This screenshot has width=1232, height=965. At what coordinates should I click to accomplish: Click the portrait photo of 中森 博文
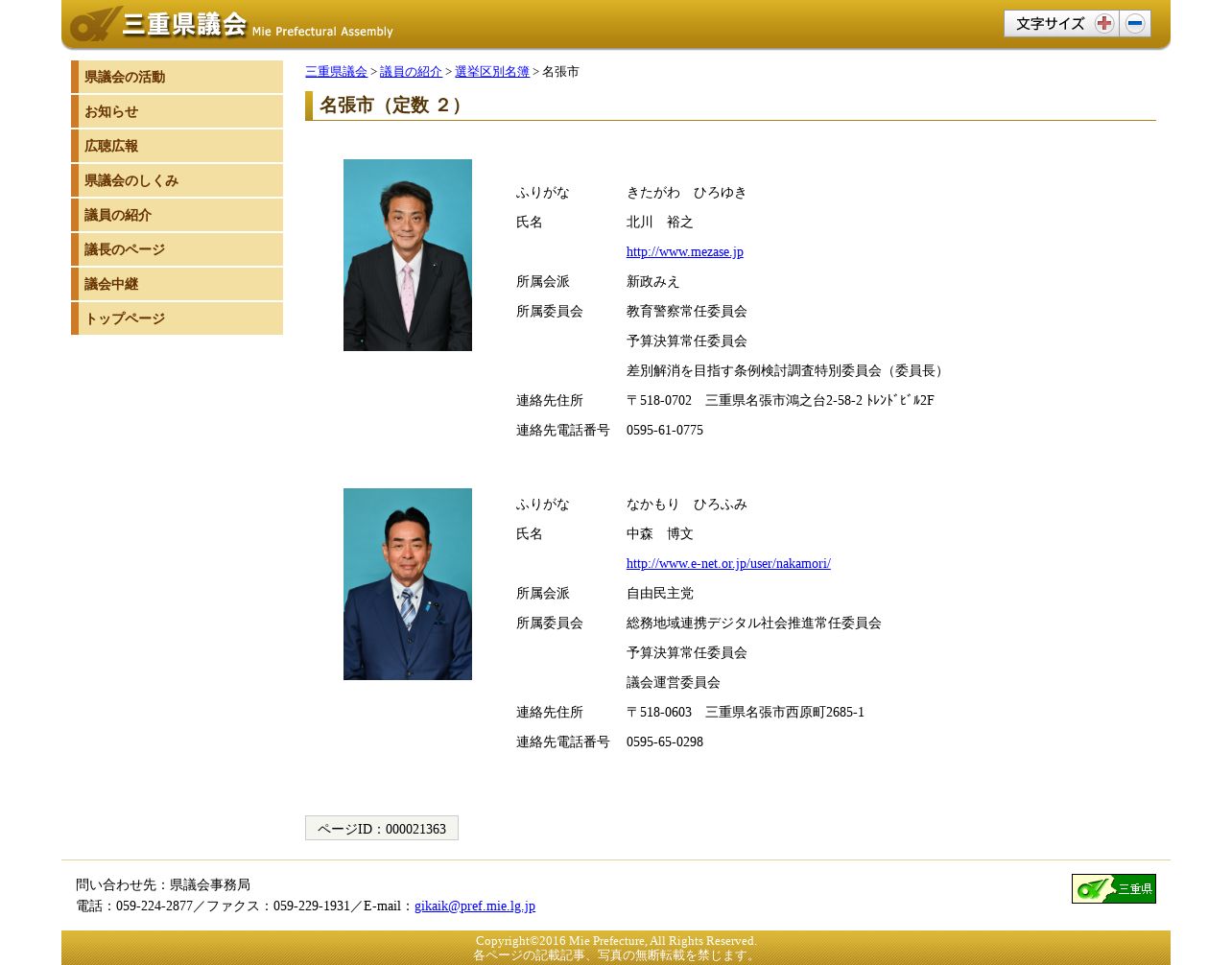pyautogui.click(x=408, y=584)
